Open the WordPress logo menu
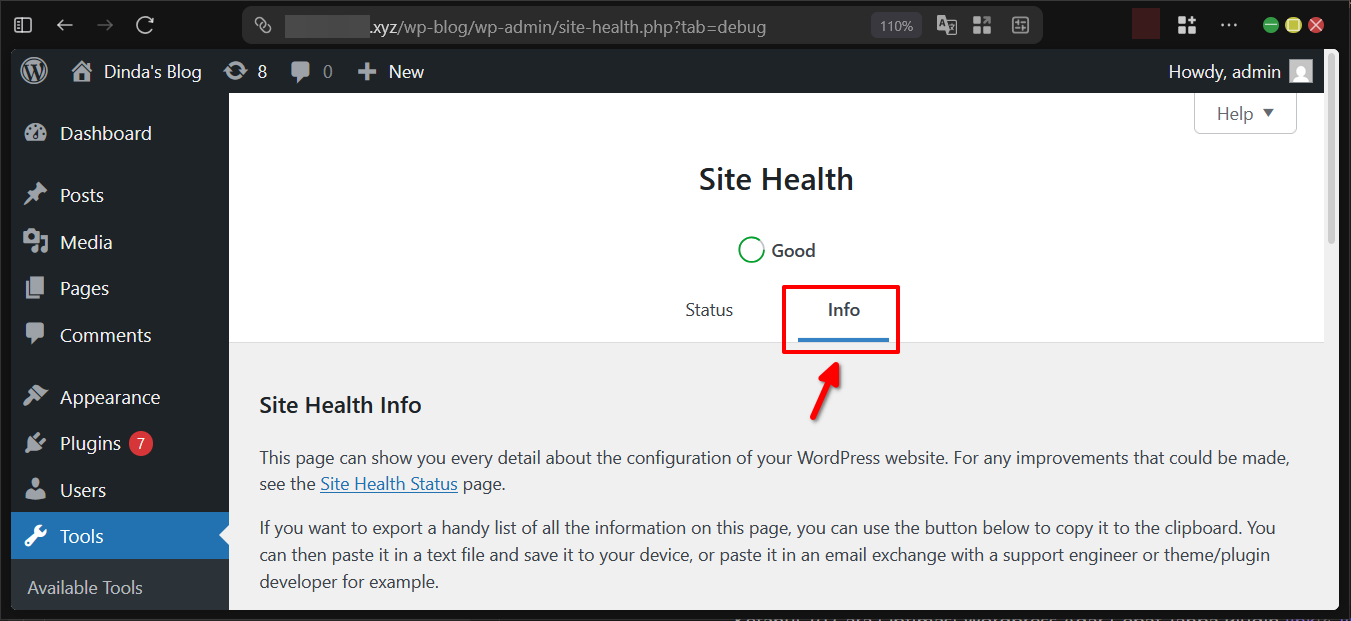The width and height of the screenshot is (1351, 621). (x=33, y=70)
